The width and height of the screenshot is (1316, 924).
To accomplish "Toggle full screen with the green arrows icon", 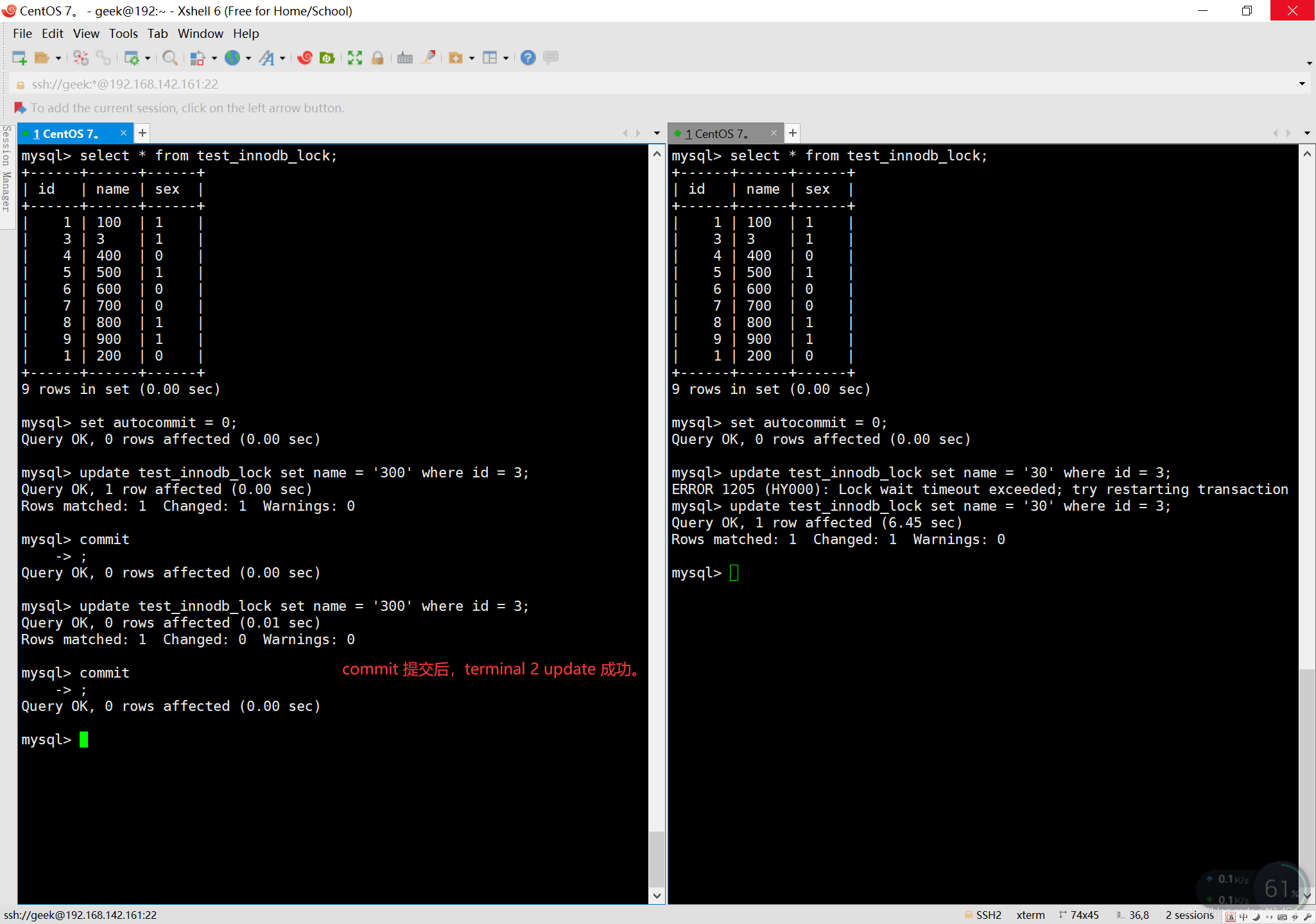I will (355, 58).
